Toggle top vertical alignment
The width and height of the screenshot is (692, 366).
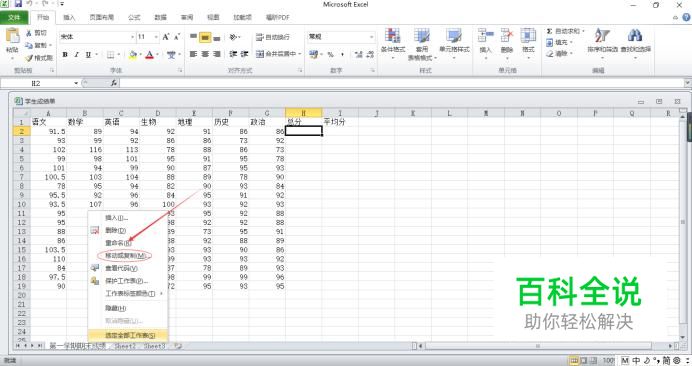pyautogui.click(x=193, y=37)
